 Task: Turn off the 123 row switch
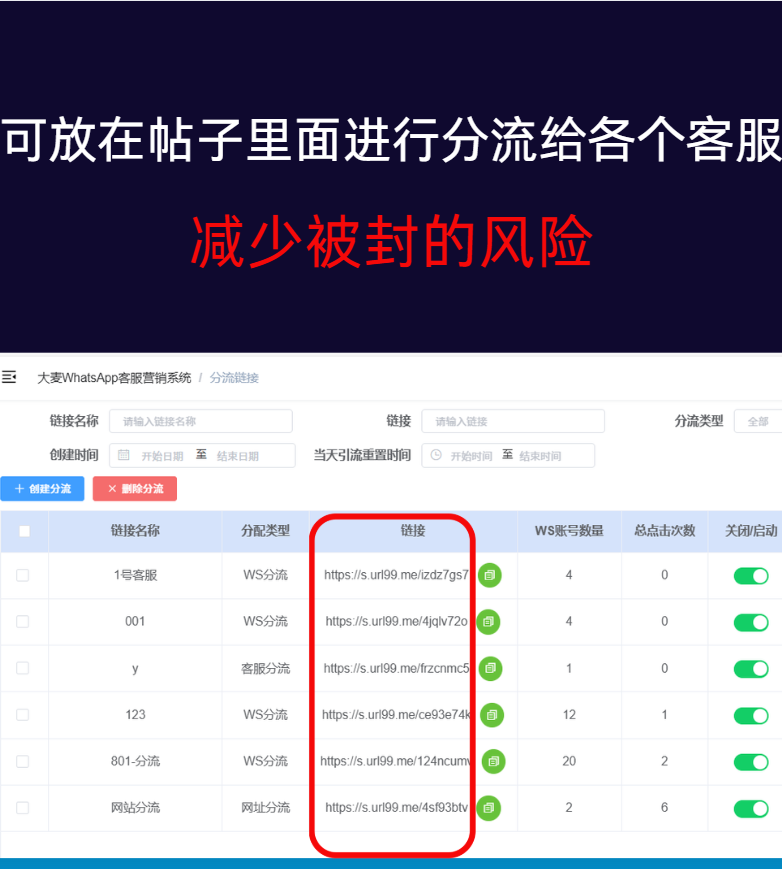point(751,715)
